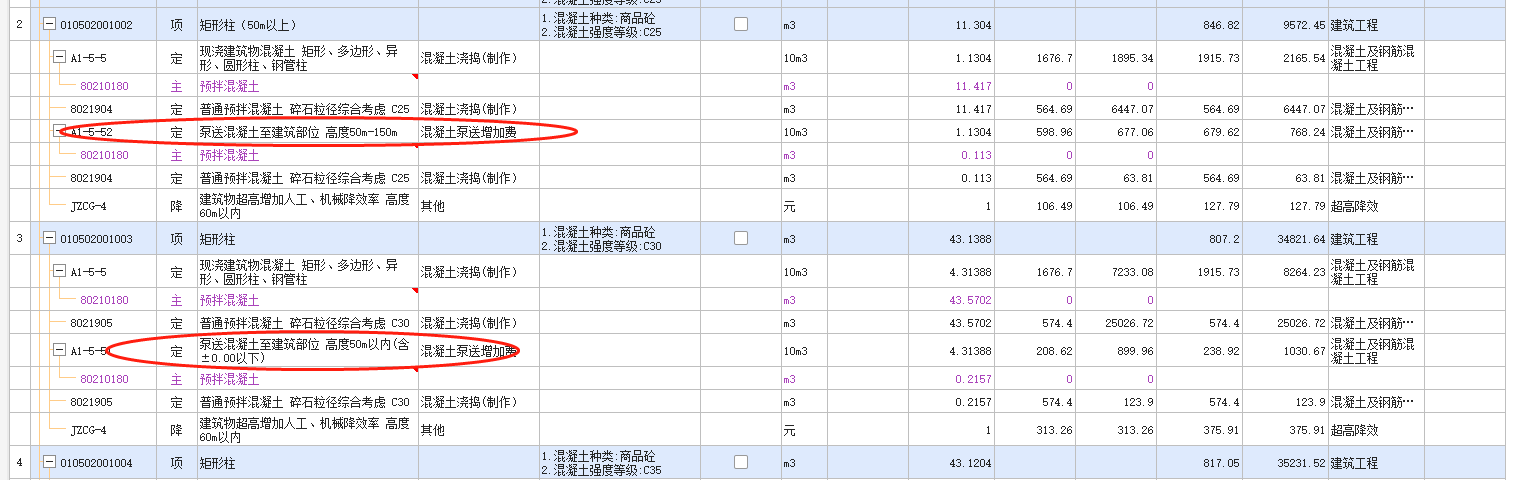Click the 8264.23 total cell

point(1284,272)
